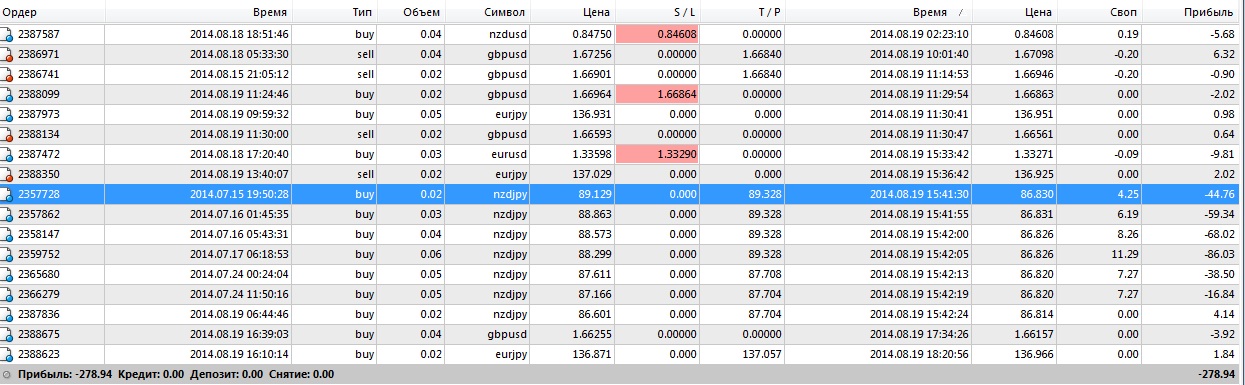The width and height of the screenshot is (1245, 385).
Task: Click the order icon for 2387587
Action: [8, 34]
